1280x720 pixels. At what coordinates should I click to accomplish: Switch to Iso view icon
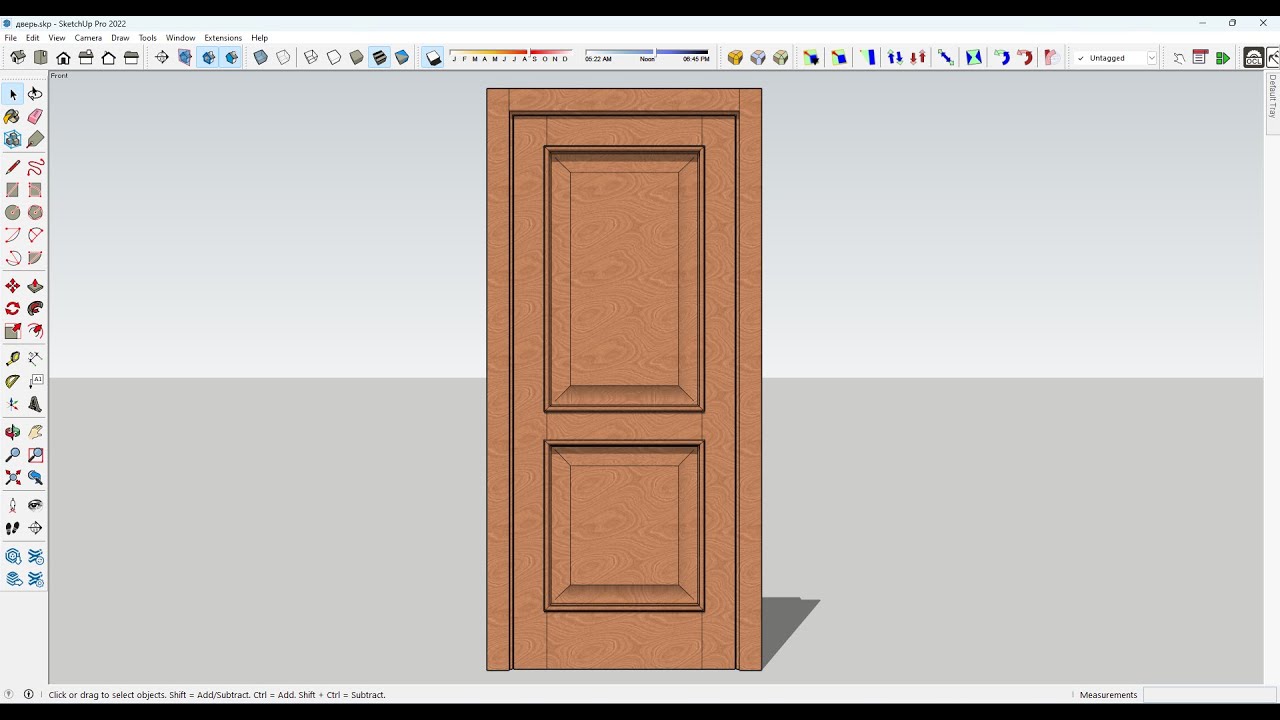18,58
